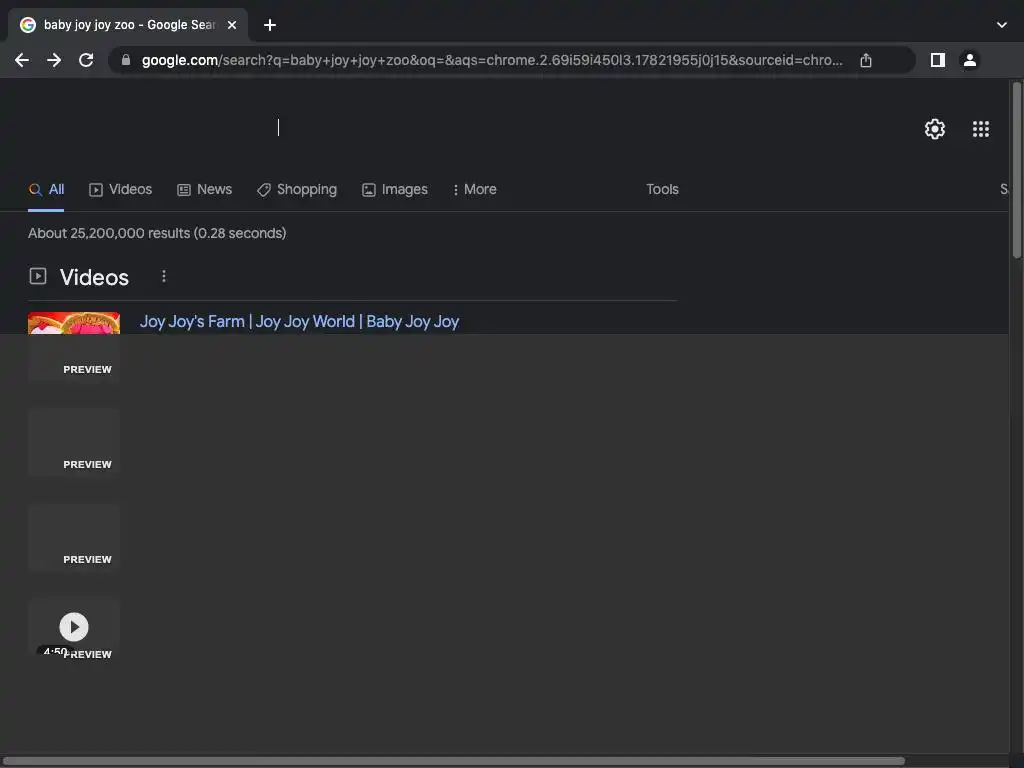
Task: Switch to the Videos results tab
Action: point(121,189)
